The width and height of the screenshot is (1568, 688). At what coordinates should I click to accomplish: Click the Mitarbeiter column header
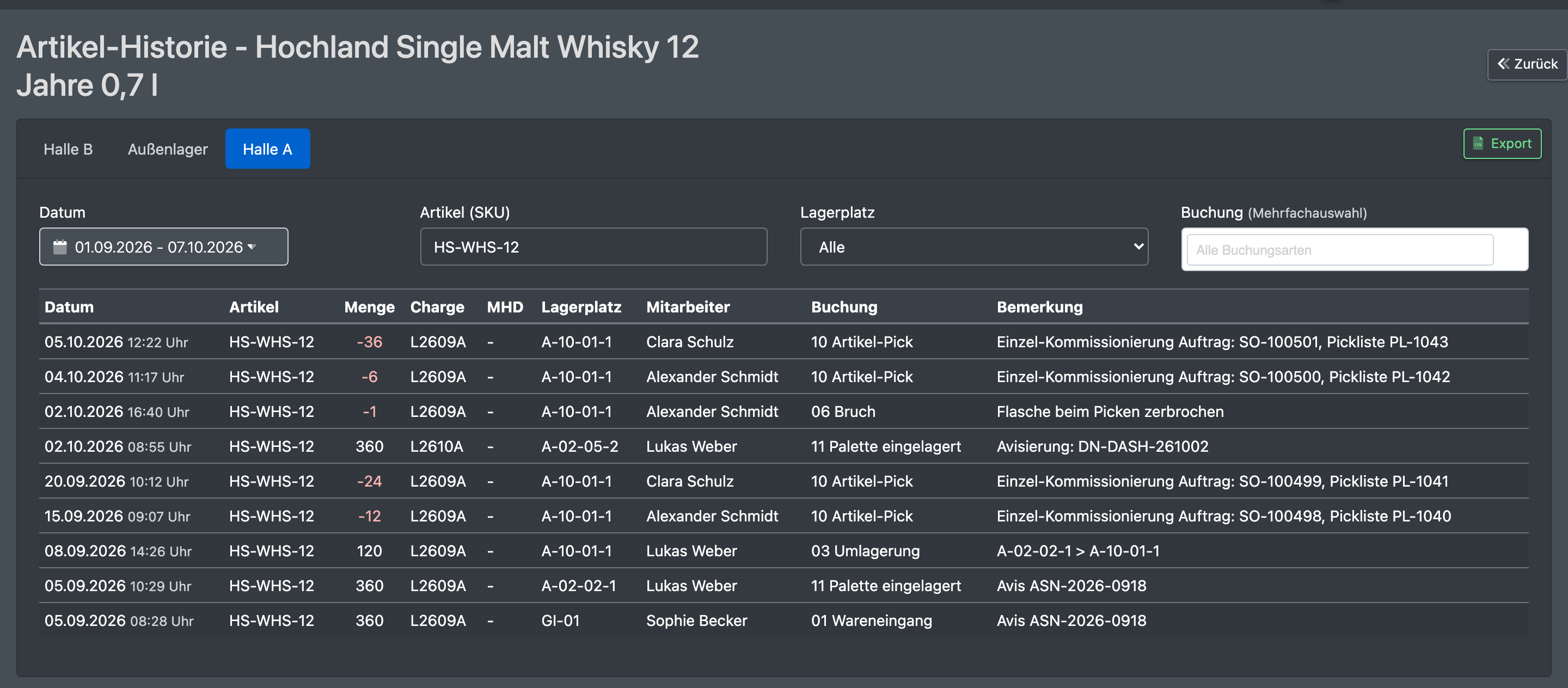click(x=688, y=307)
